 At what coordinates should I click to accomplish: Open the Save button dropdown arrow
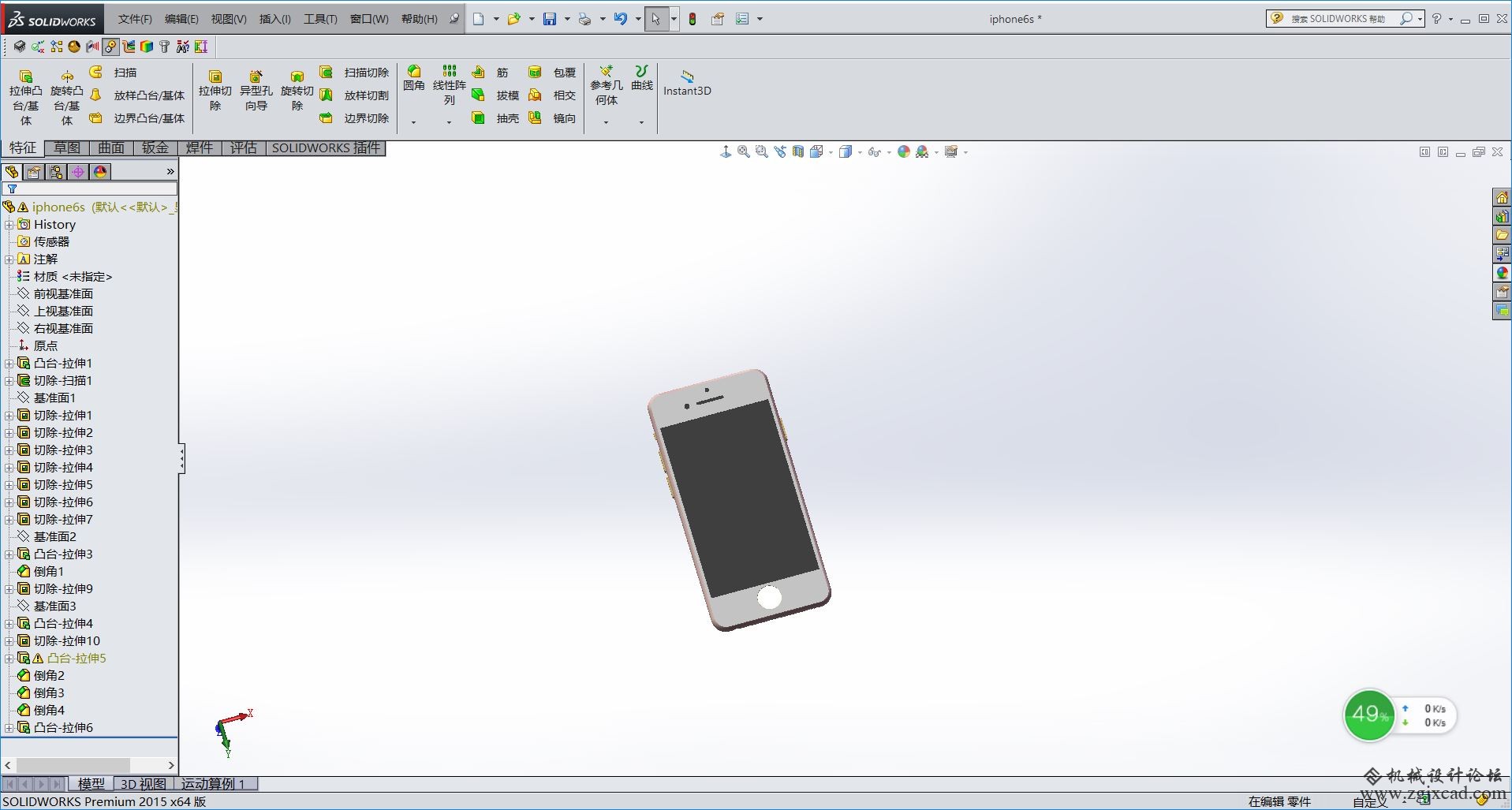pos(567,19)
